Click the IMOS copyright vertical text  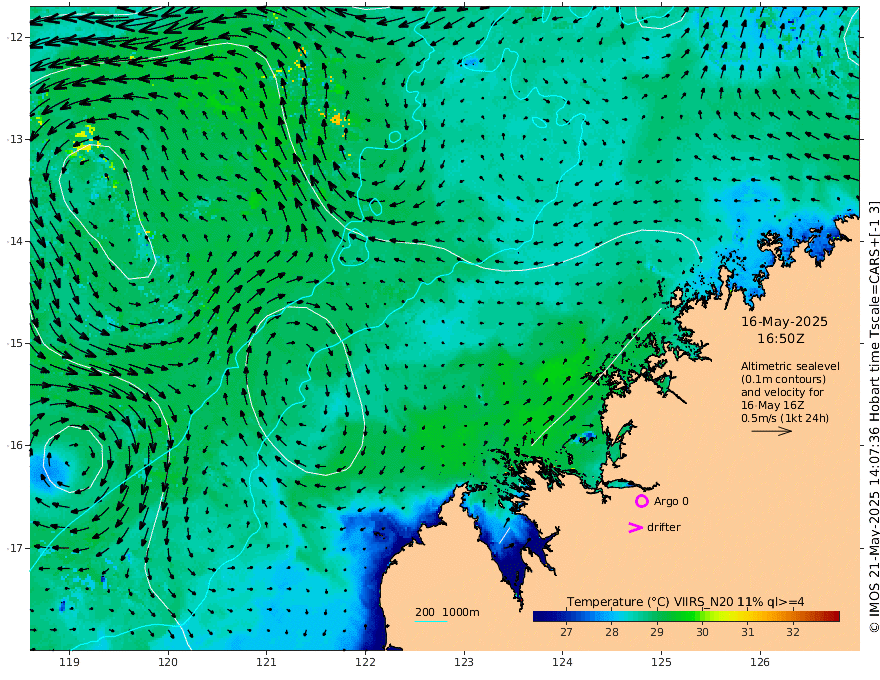(x=873, y=417)
